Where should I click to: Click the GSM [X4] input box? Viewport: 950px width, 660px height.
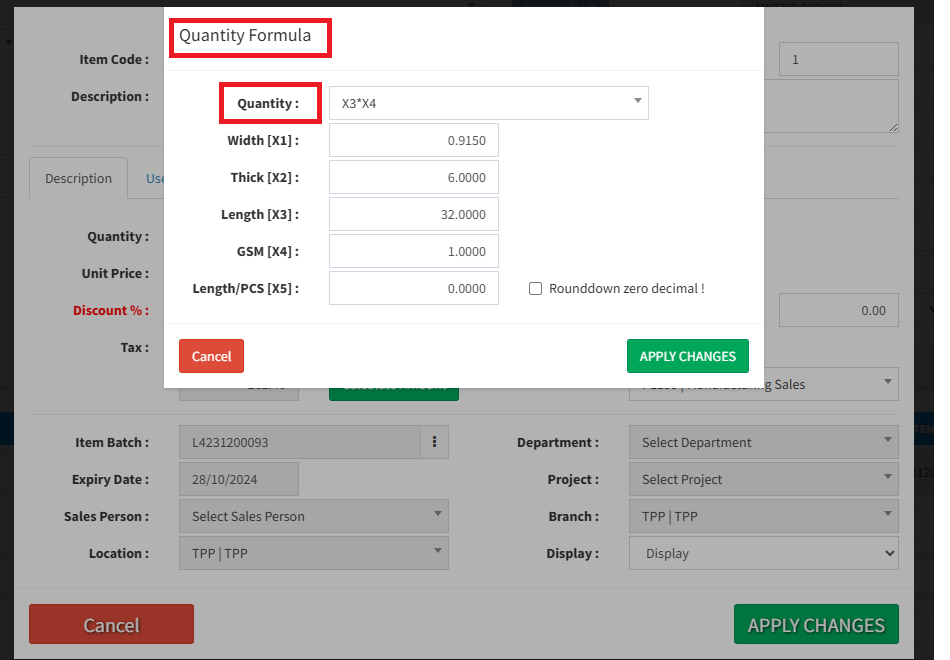413,252
